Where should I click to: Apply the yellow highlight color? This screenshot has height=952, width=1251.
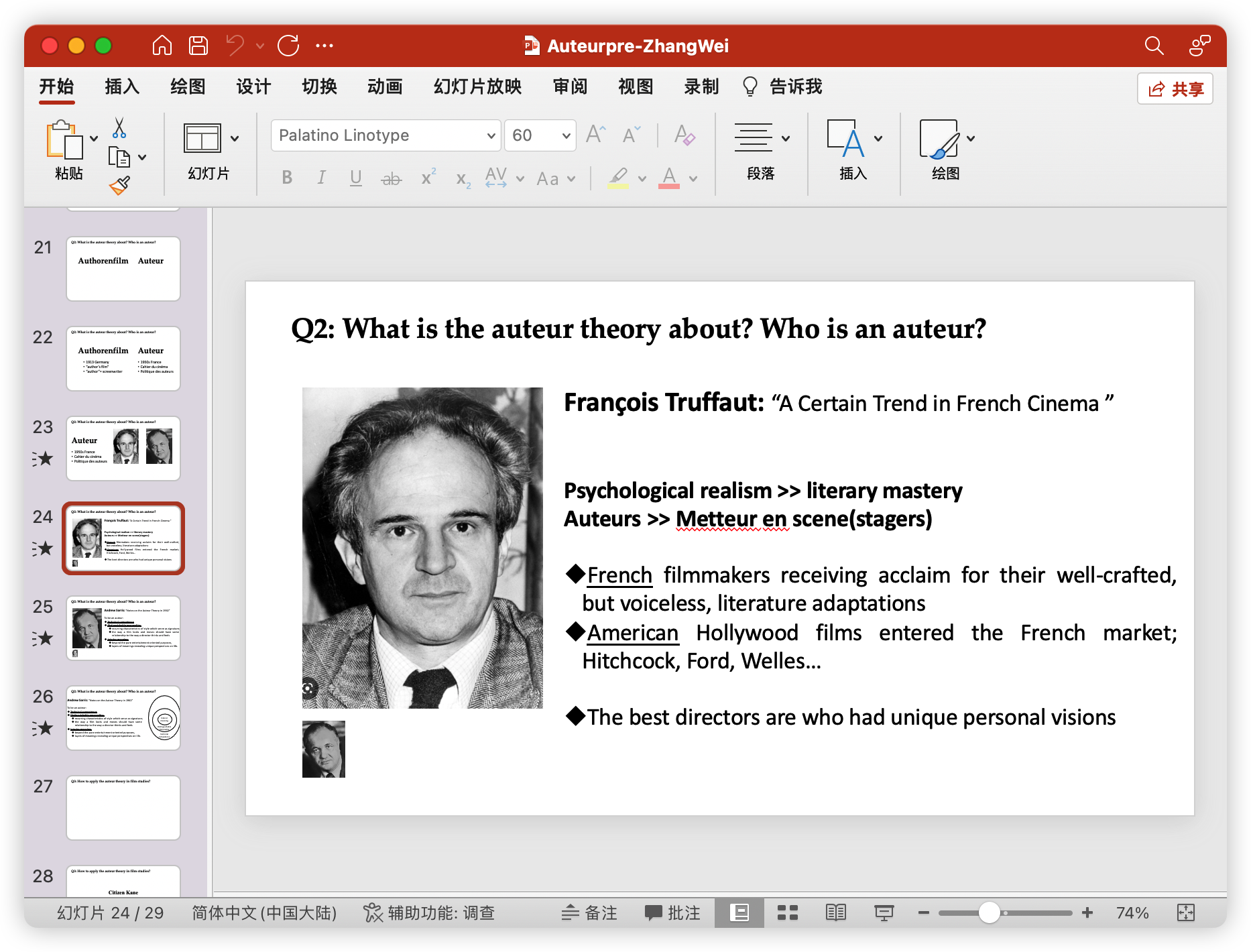coord(618,178)
